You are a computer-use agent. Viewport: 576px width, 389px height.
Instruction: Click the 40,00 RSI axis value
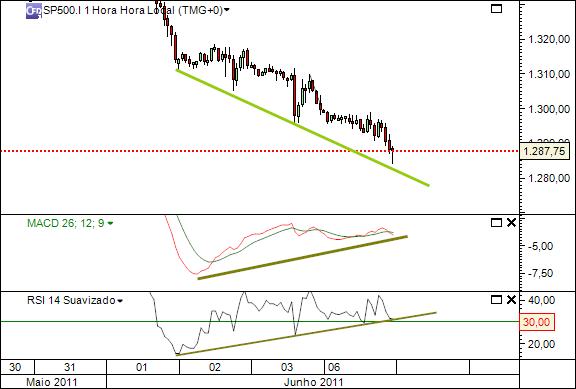pyautogui.click(x=542, y=300)
